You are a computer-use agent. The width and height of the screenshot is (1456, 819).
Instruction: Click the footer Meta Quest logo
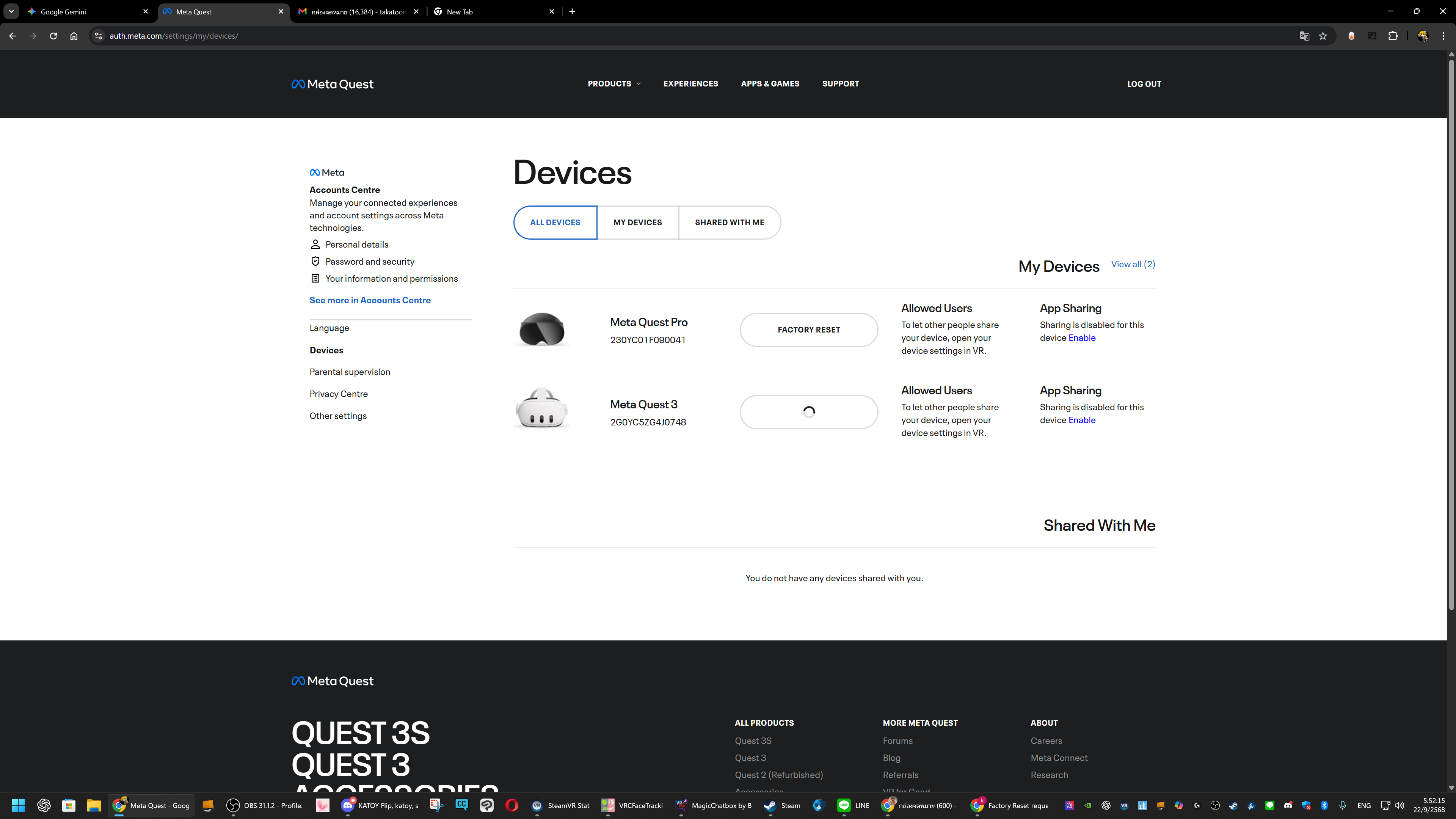333,681
